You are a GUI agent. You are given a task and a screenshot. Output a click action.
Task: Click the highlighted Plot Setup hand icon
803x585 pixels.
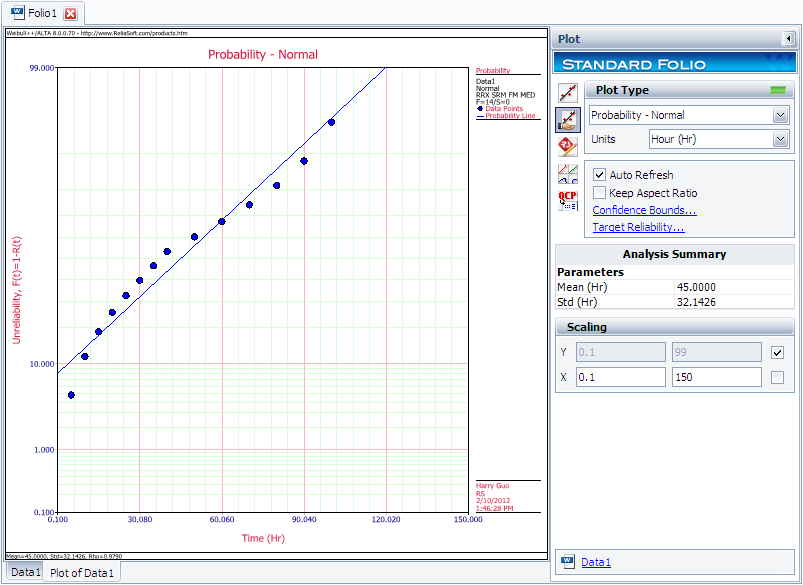(x=568, y=121)
